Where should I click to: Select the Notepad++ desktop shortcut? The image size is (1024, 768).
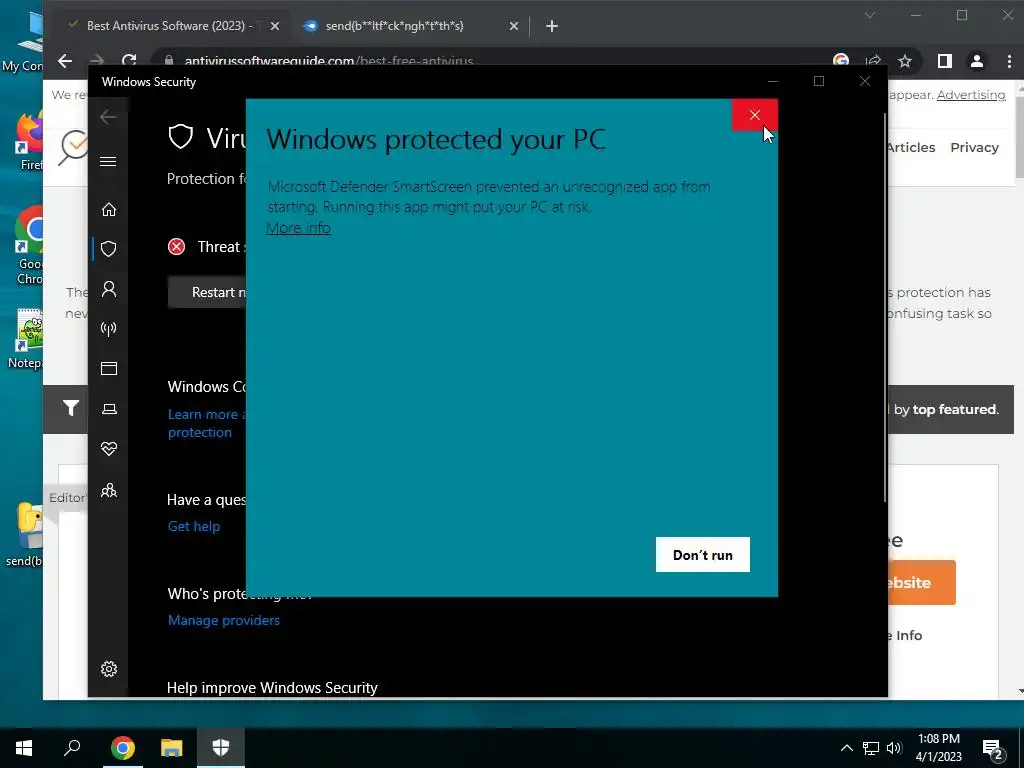pyautogui.click(x=27, y=339)
